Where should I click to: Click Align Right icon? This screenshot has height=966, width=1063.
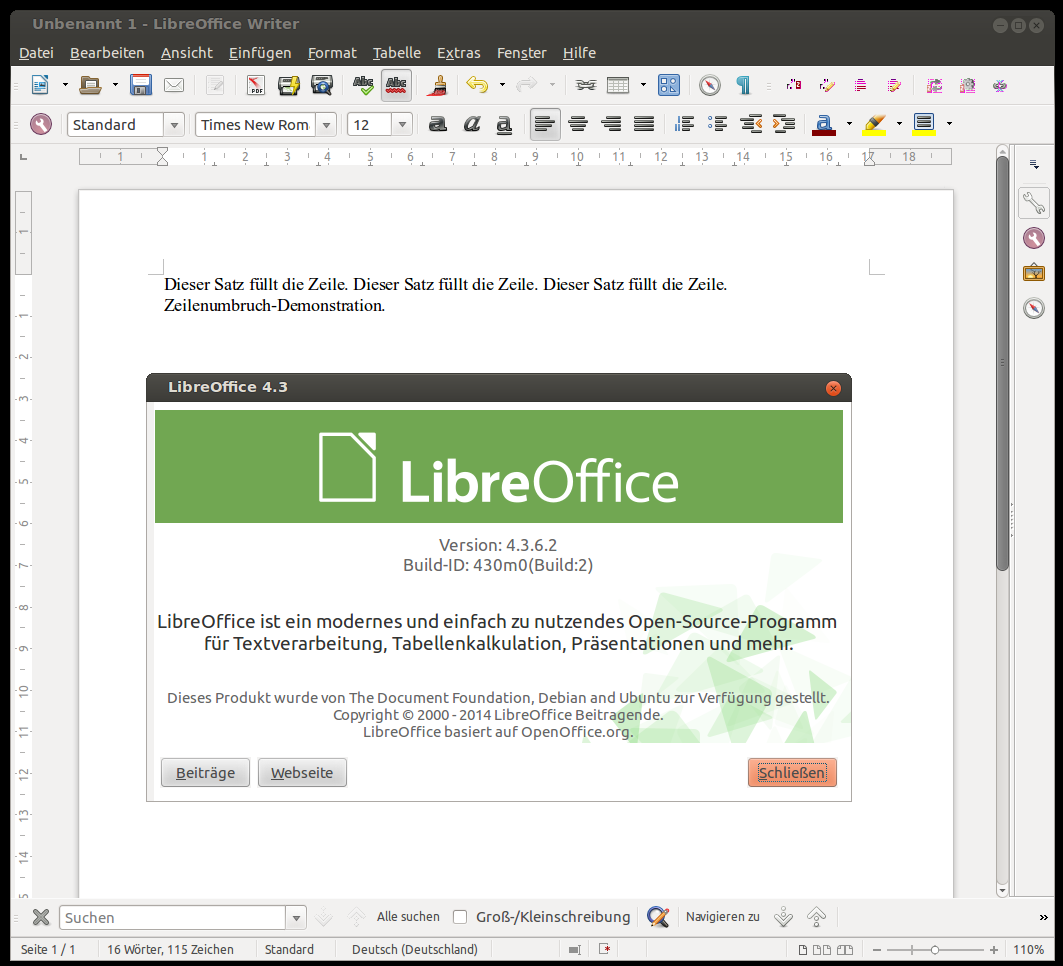click(x=611, y=124)
